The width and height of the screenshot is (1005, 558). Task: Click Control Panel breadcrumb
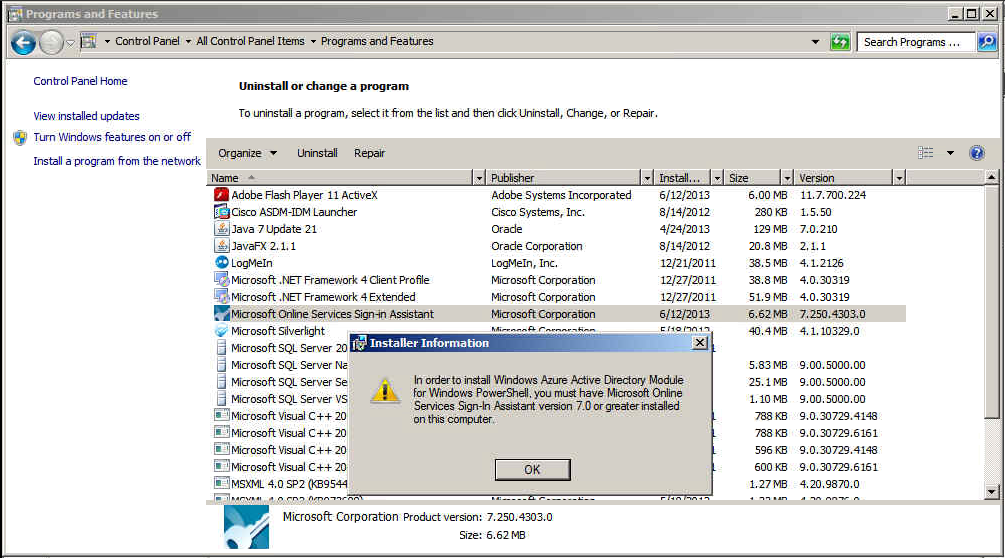tap(147, 41)
